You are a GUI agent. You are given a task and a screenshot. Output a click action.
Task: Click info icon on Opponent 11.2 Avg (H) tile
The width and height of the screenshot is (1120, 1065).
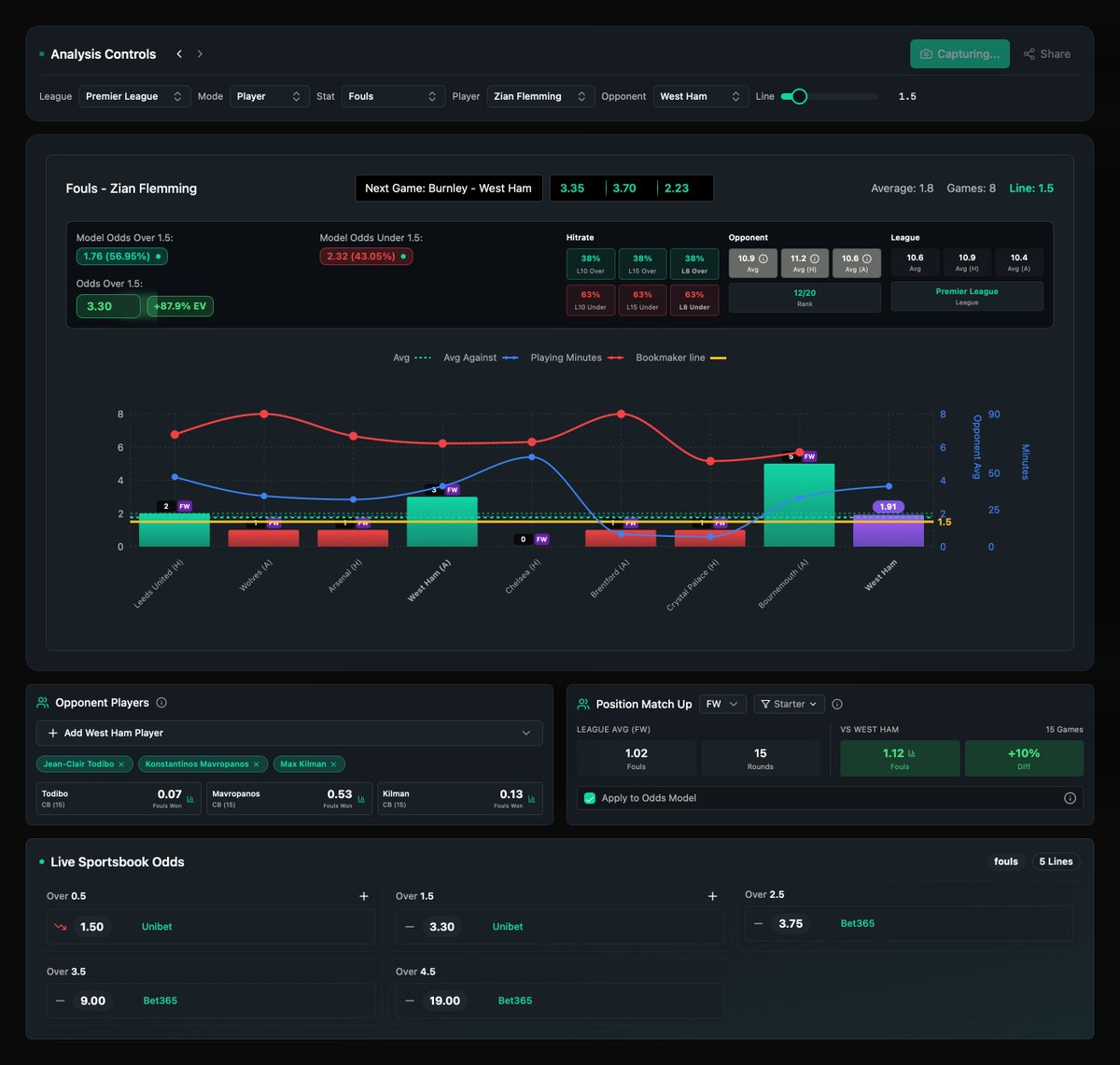click(x=814, y=259)
